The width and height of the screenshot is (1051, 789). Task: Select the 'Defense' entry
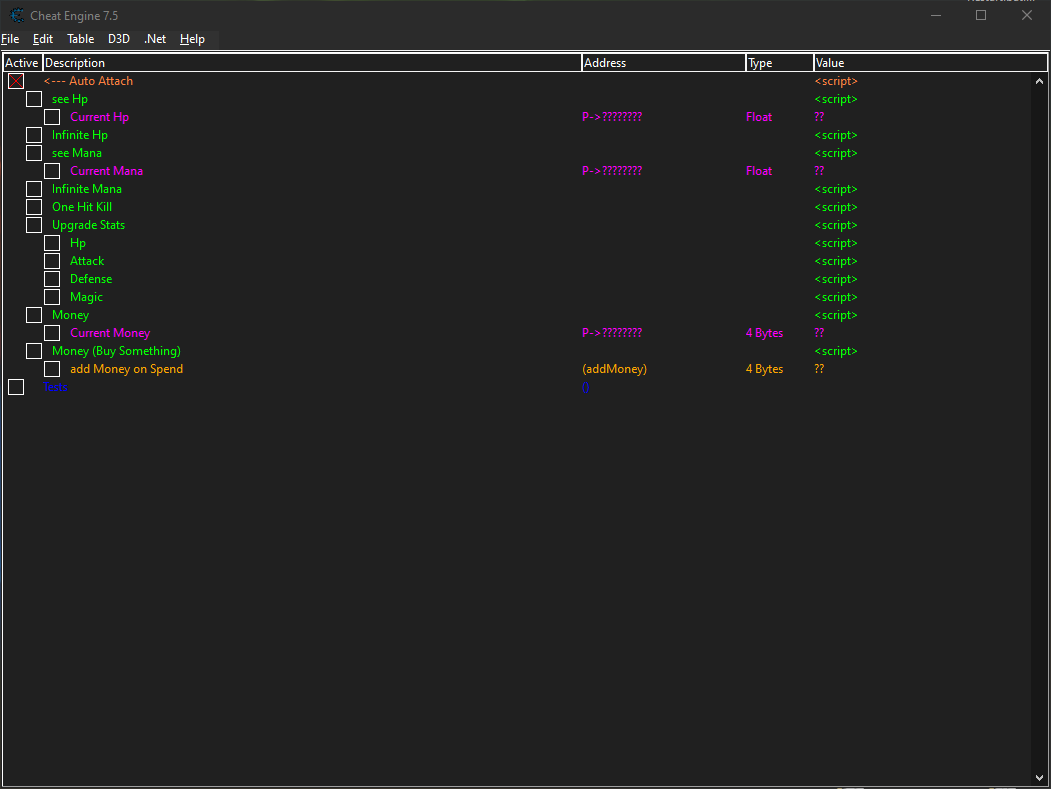(x=91, y=279)
